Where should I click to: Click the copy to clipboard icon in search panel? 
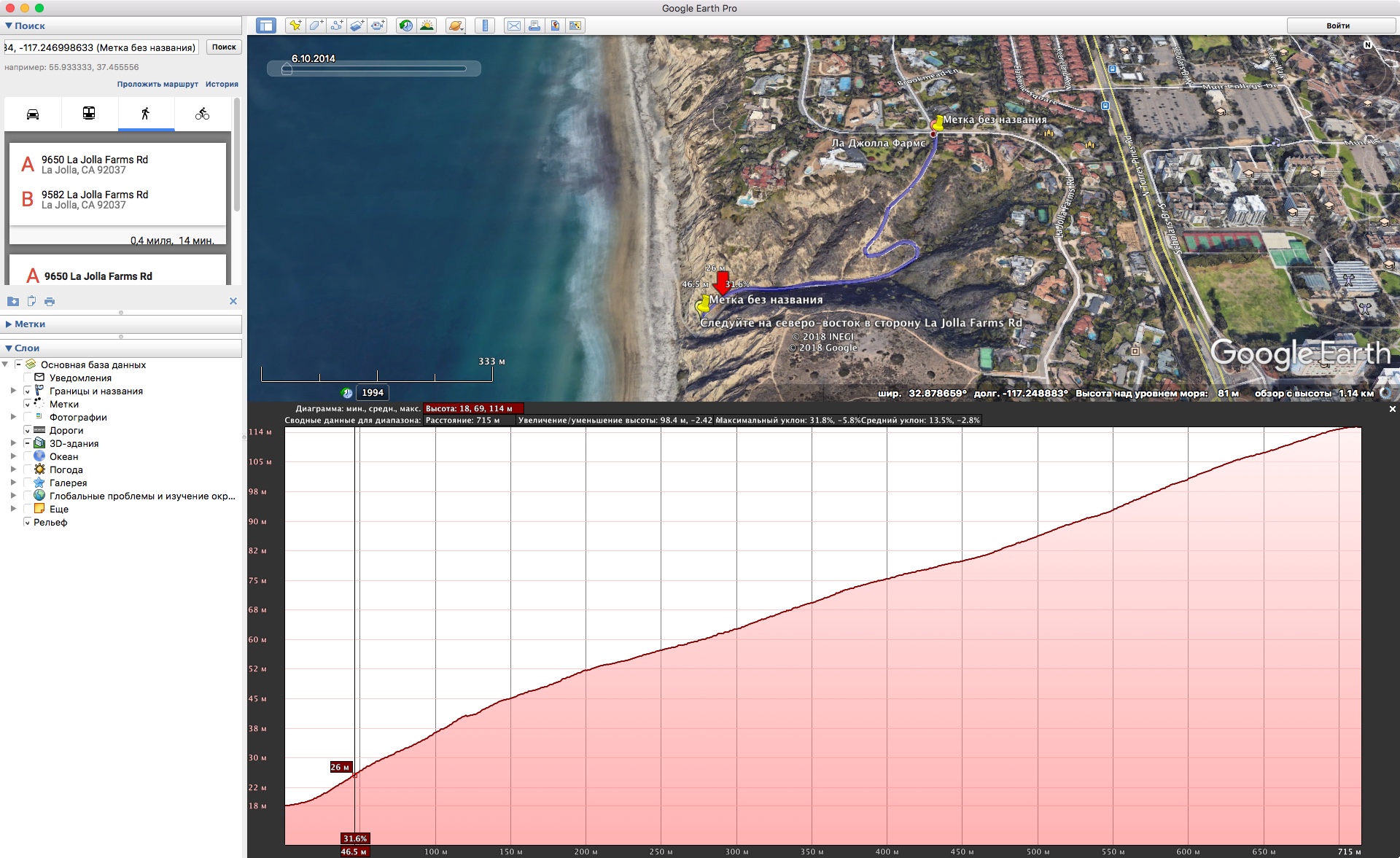31,301
